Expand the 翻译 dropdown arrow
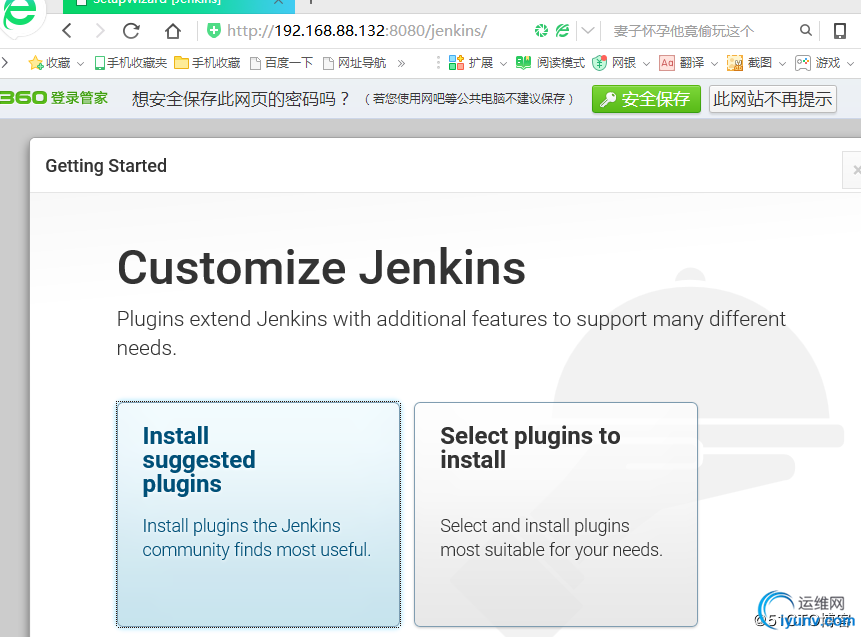 coord(714,64)
